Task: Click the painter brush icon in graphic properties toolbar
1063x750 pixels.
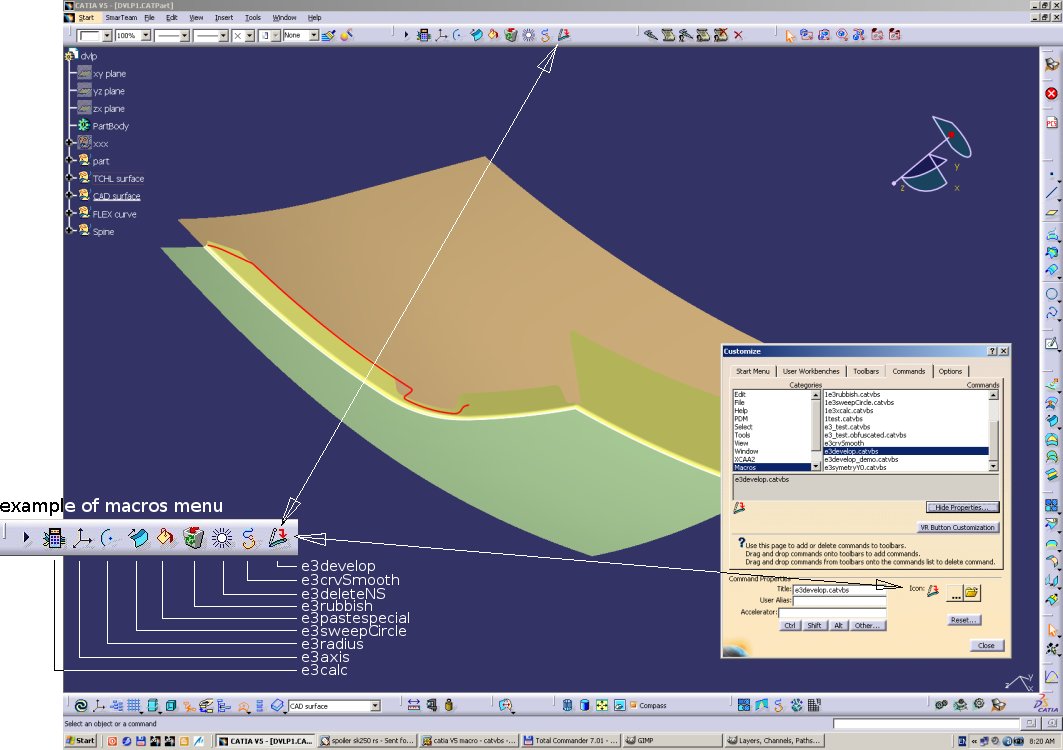Action: (328, 35)
